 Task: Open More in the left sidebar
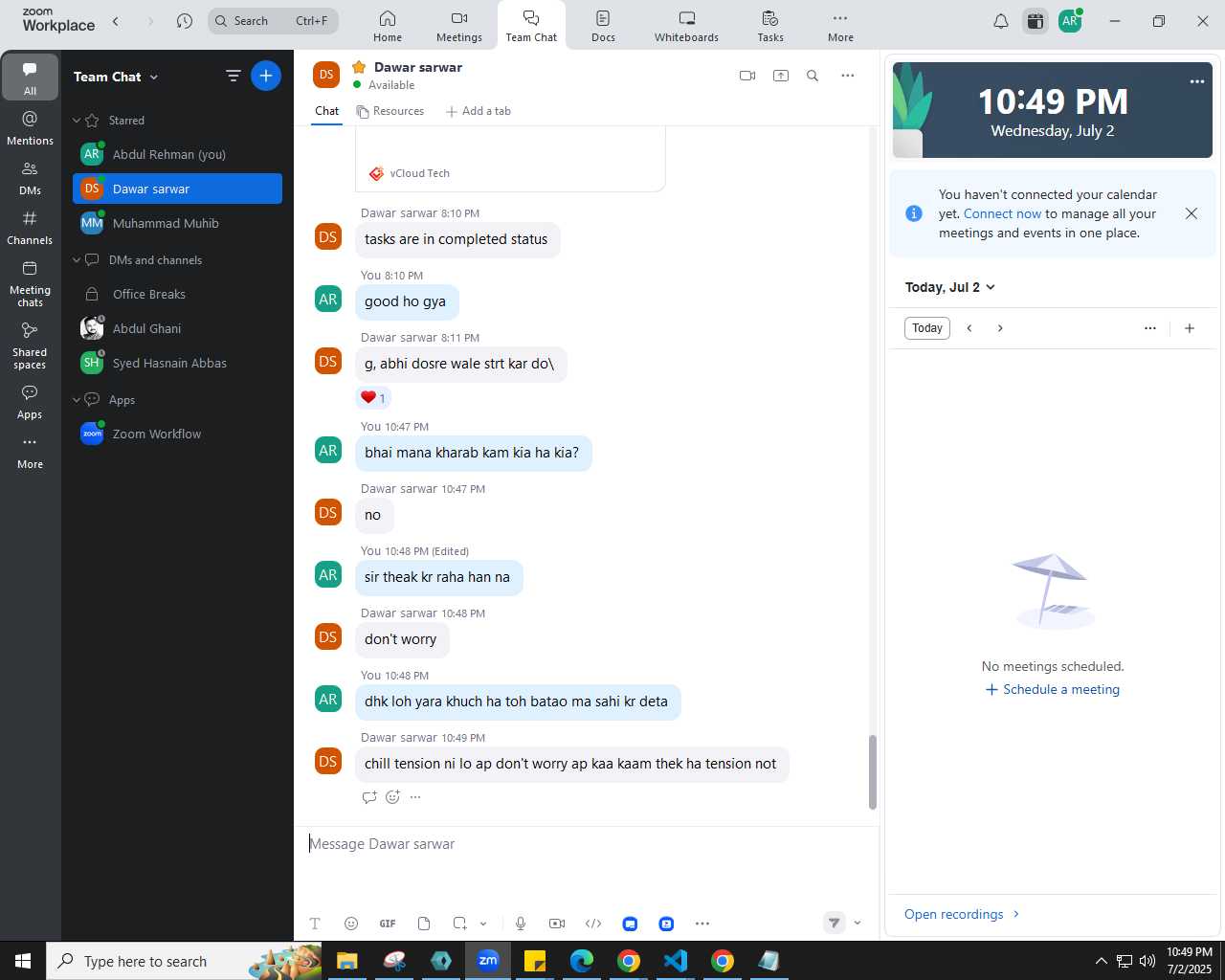coord(30,452)
